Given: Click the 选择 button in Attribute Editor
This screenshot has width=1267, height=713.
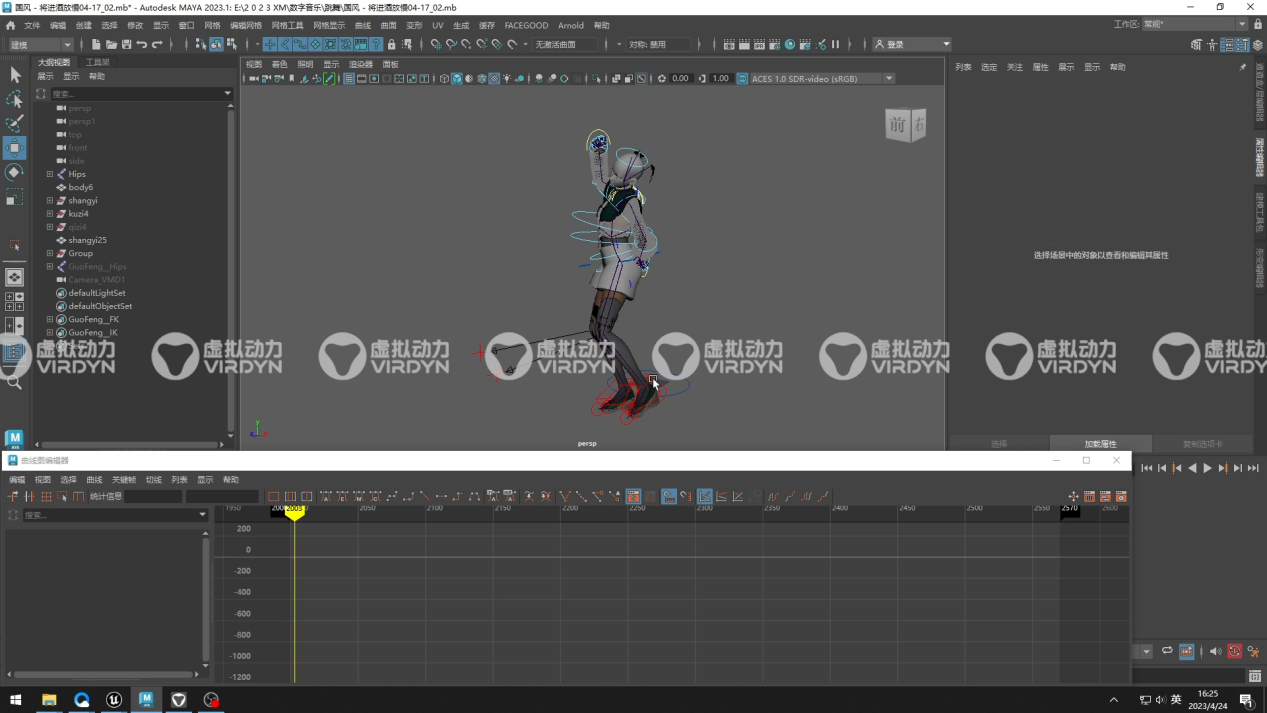Looking at the screenshot, I should tap(998, 443).
